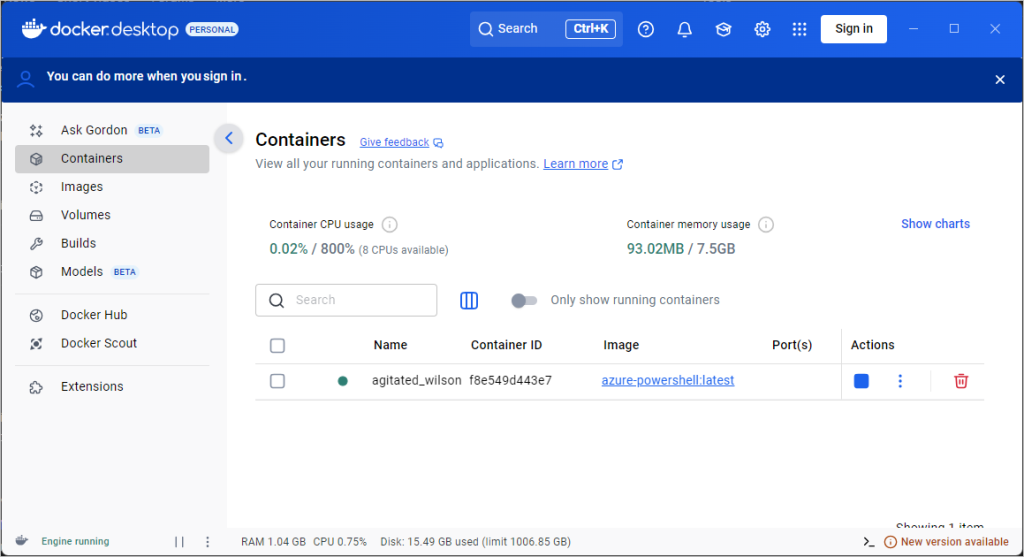
Task: Open Docker Hub section
Action: coord(112,315)
